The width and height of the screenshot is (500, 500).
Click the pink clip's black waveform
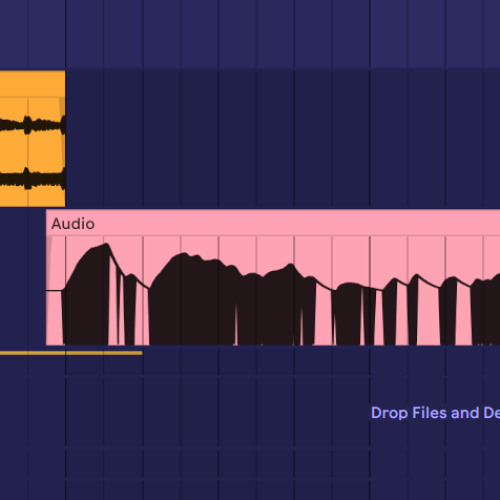[273, 294]
